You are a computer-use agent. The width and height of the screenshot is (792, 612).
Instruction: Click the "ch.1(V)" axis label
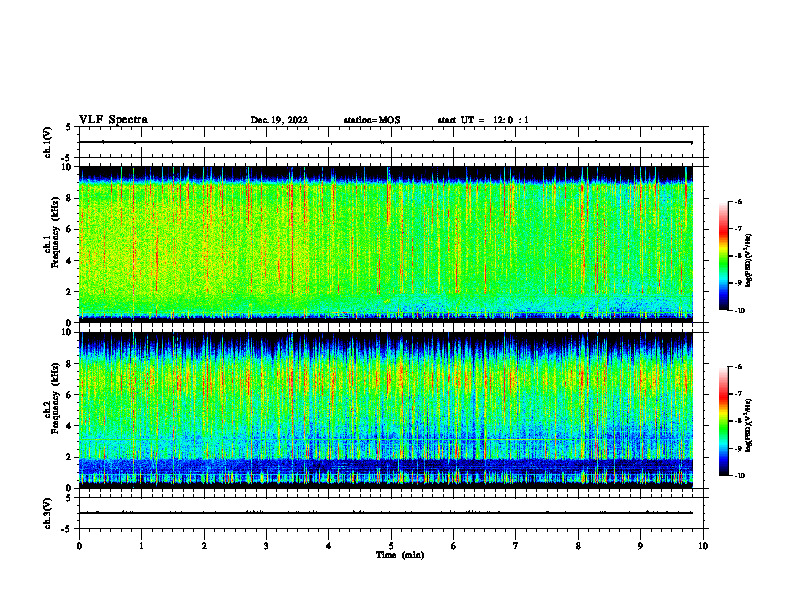pyautogui.click(x=47, y=142)
